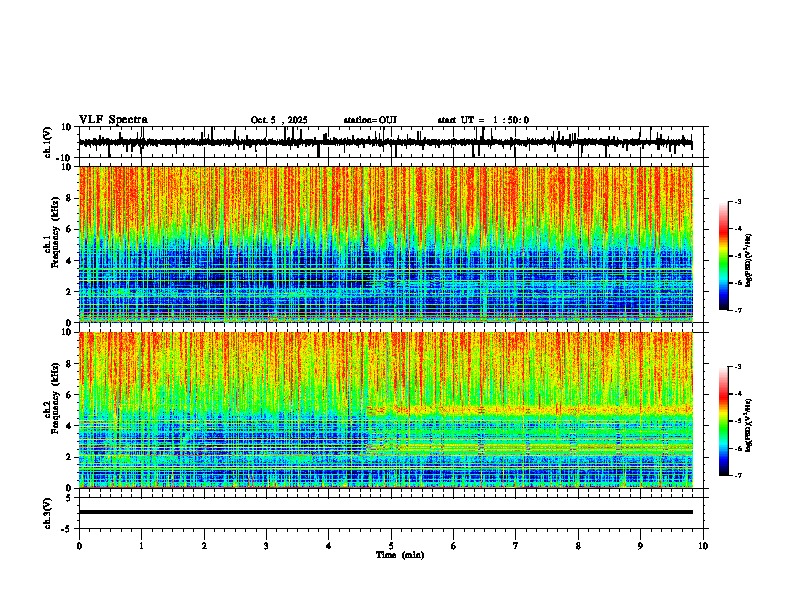Click the "8" kHz tick on ch.2 spectrogram
Screen dimensions: 792x612
point(69,364)
